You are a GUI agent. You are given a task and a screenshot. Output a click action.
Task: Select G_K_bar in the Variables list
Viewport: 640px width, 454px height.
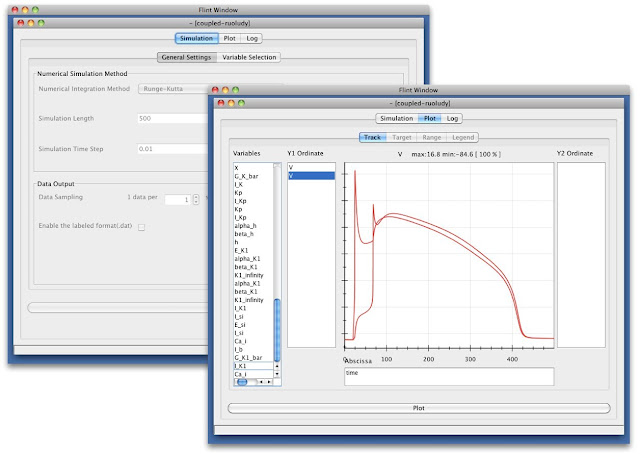coord(245,176)
